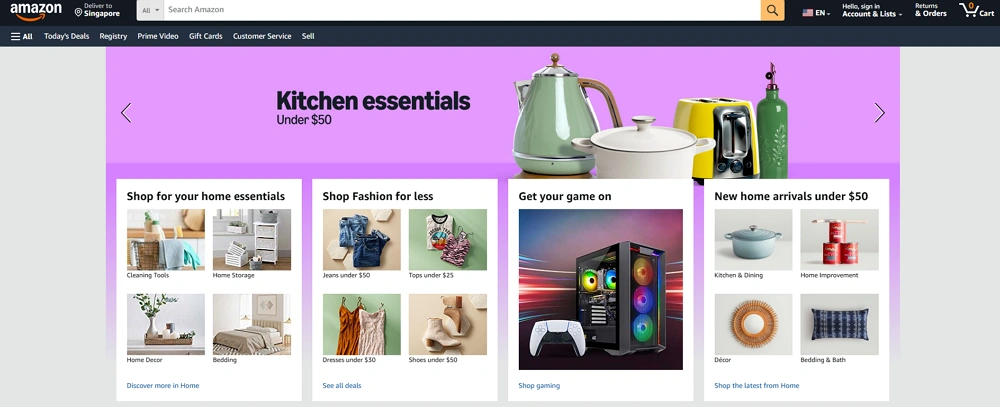The image size is (1000, 407).
Task: Click the Shop gaming link
Action: pyautogui.click(x=539, y=385)
